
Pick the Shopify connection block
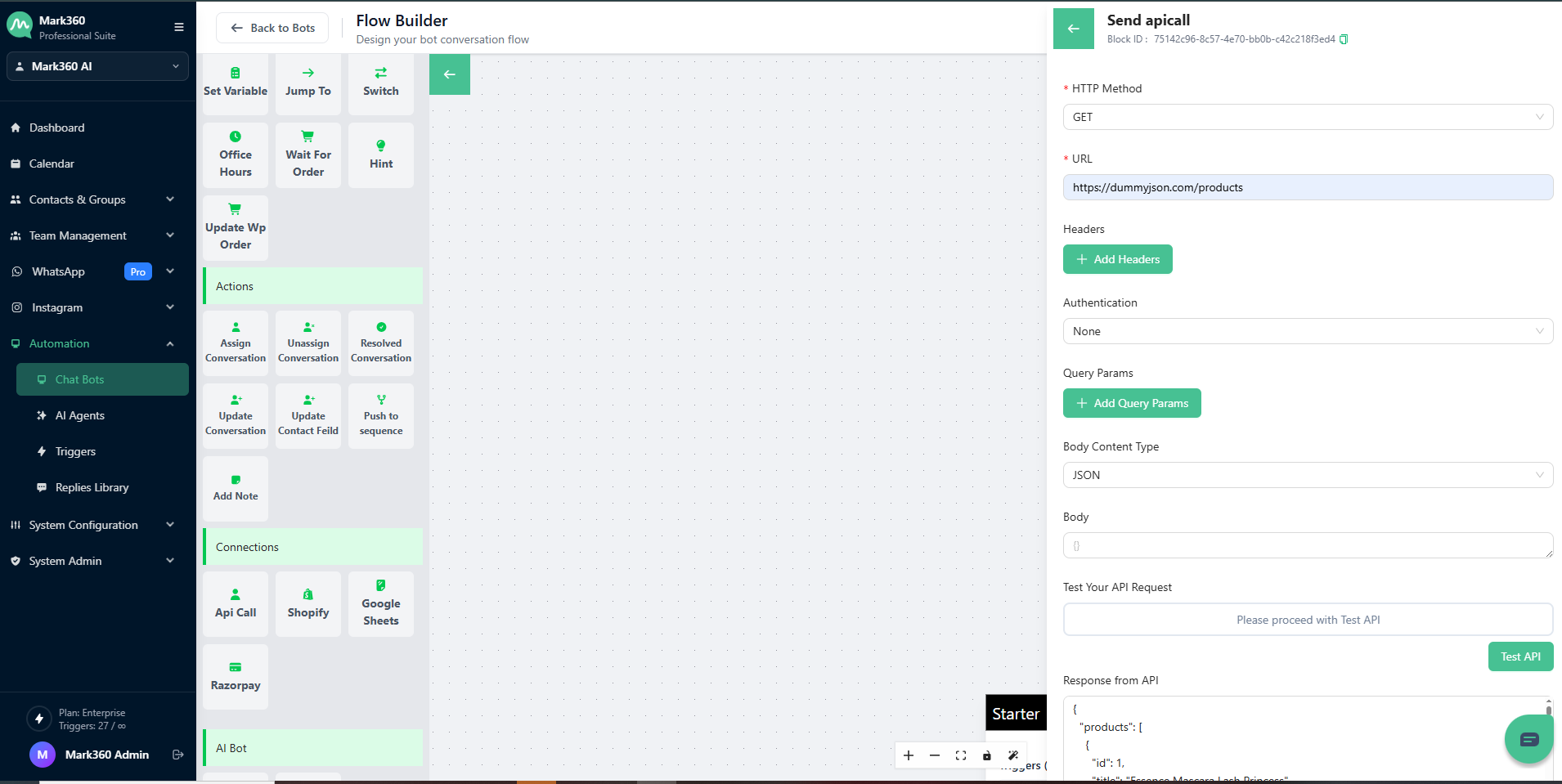(308, 603)
